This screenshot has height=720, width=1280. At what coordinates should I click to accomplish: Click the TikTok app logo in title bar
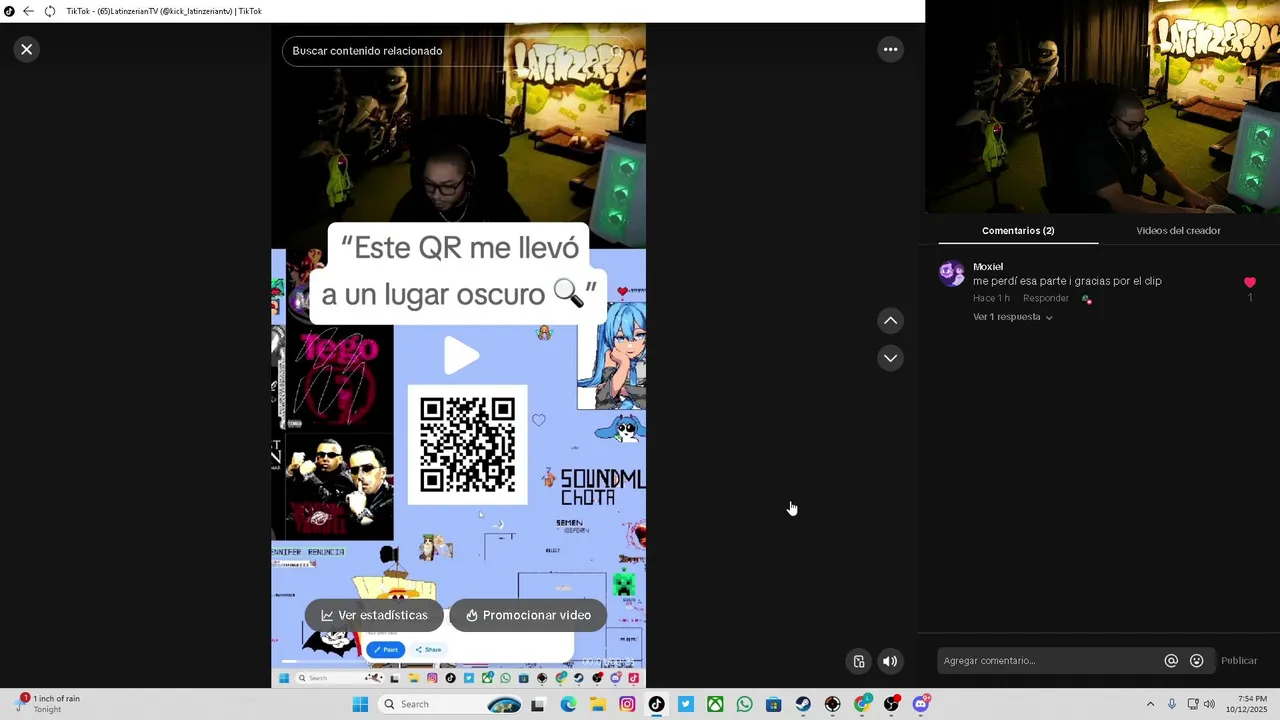pos(9,11)
